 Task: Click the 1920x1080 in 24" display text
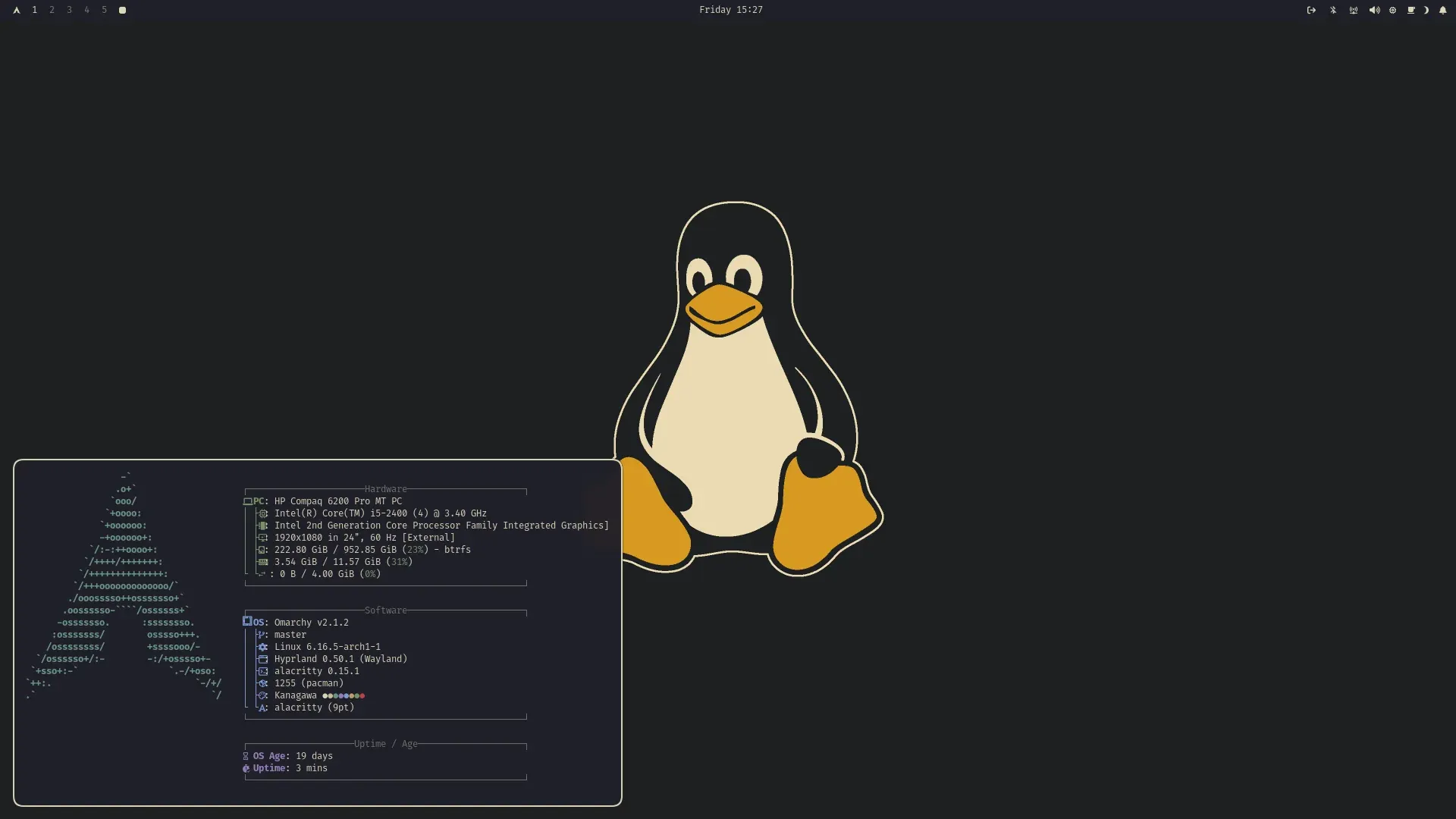click(365, 538)
